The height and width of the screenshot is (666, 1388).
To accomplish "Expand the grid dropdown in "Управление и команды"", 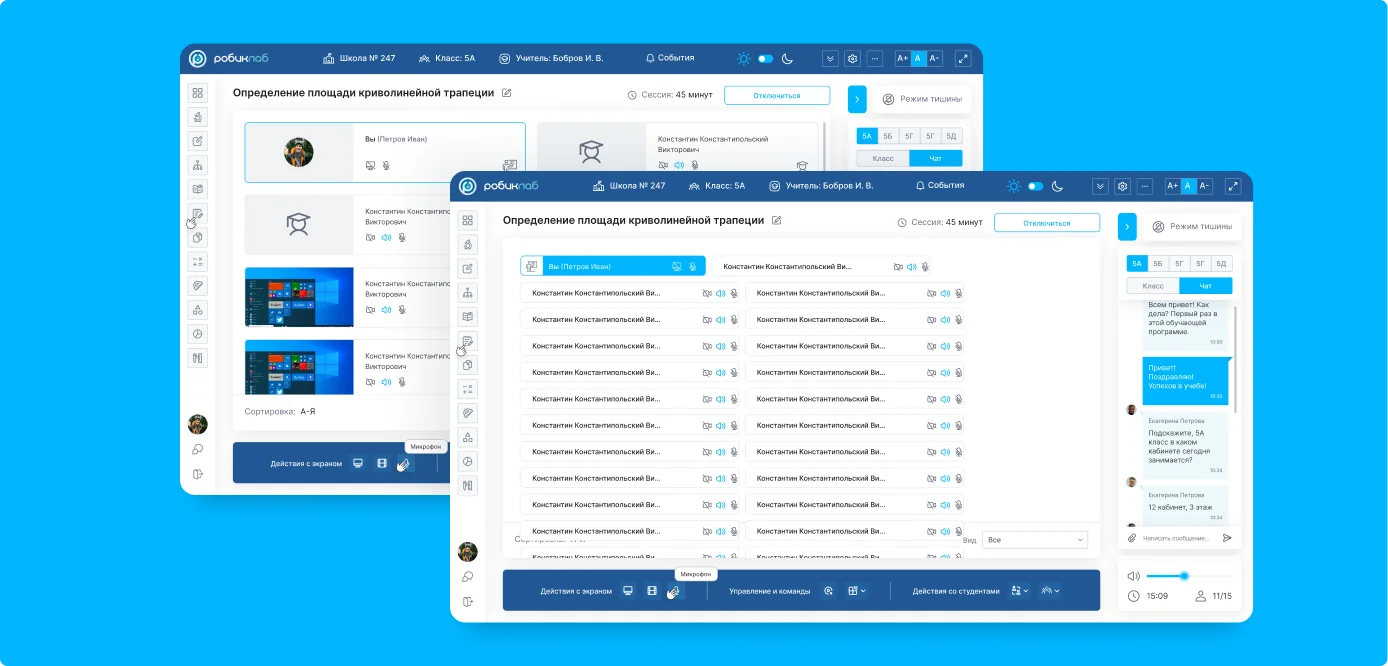I will [x=856, y=591].
